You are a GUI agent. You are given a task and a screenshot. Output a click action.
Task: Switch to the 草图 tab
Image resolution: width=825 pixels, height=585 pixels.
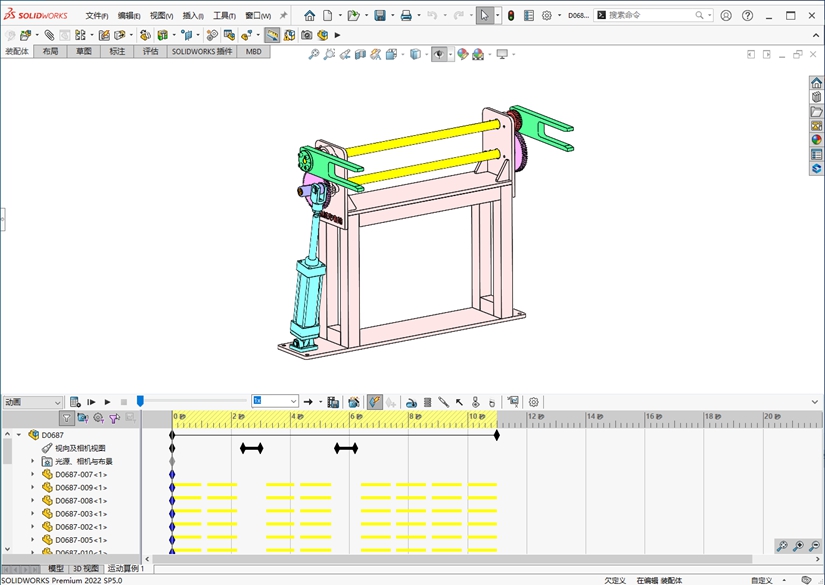point(84,51)
